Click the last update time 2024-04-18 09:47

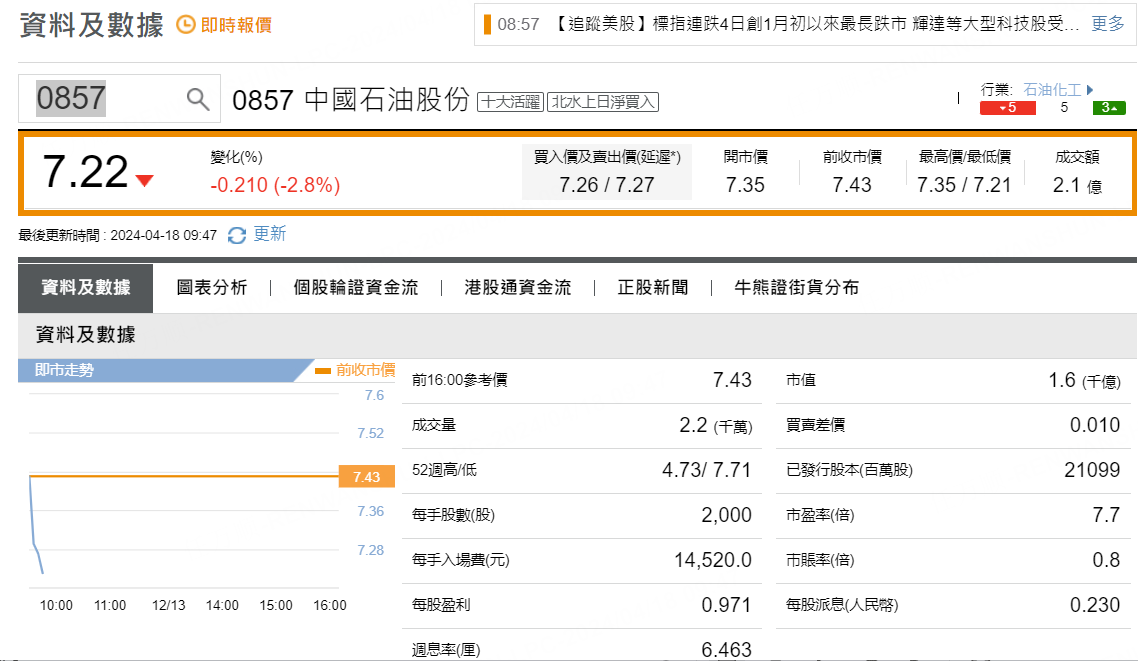[163, 236]
